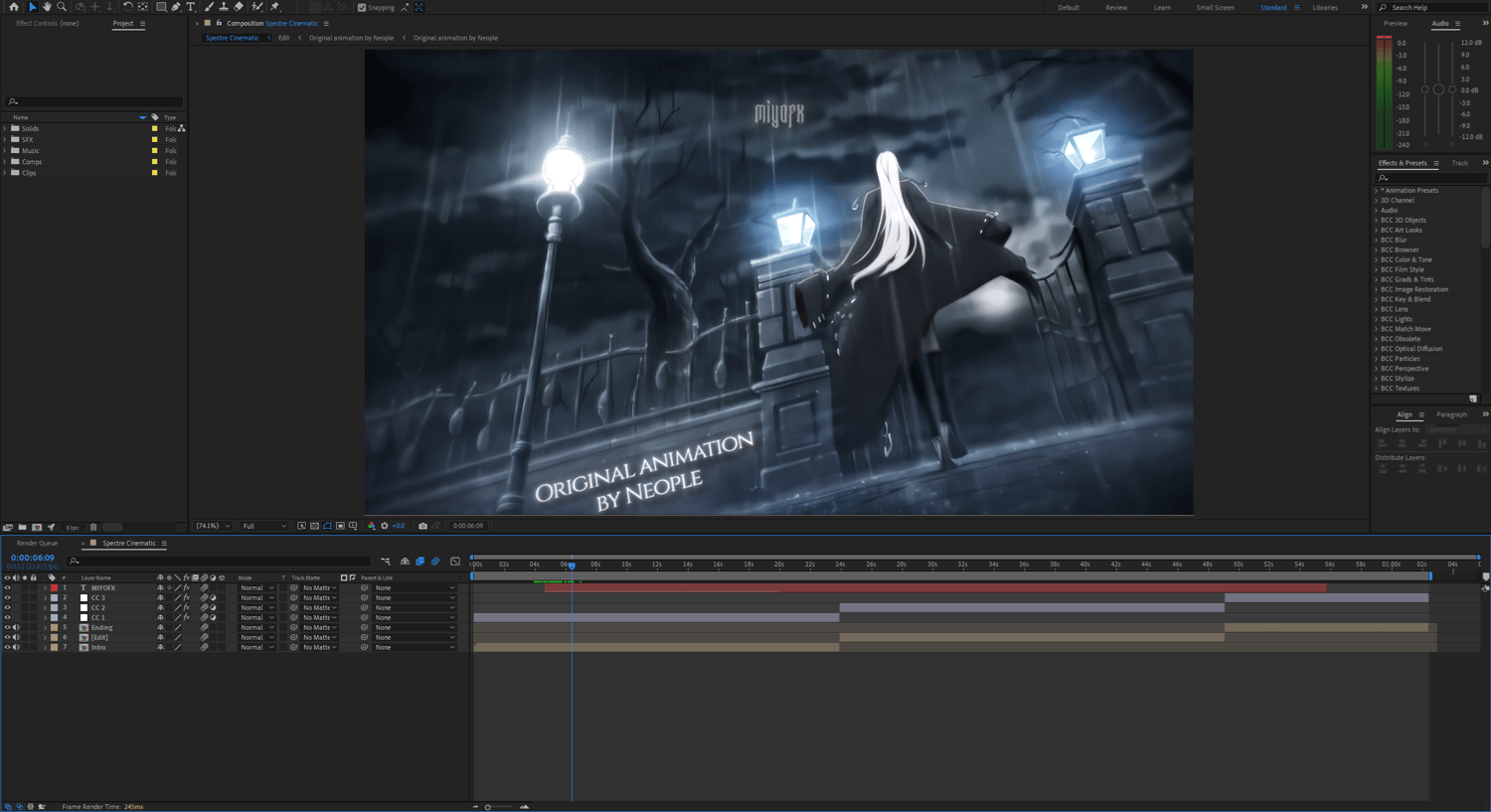Screen dimensions: 1491x812
Task: Select the Horizontal Type tool
Action: pyautogui.click(x=191, y=7)
